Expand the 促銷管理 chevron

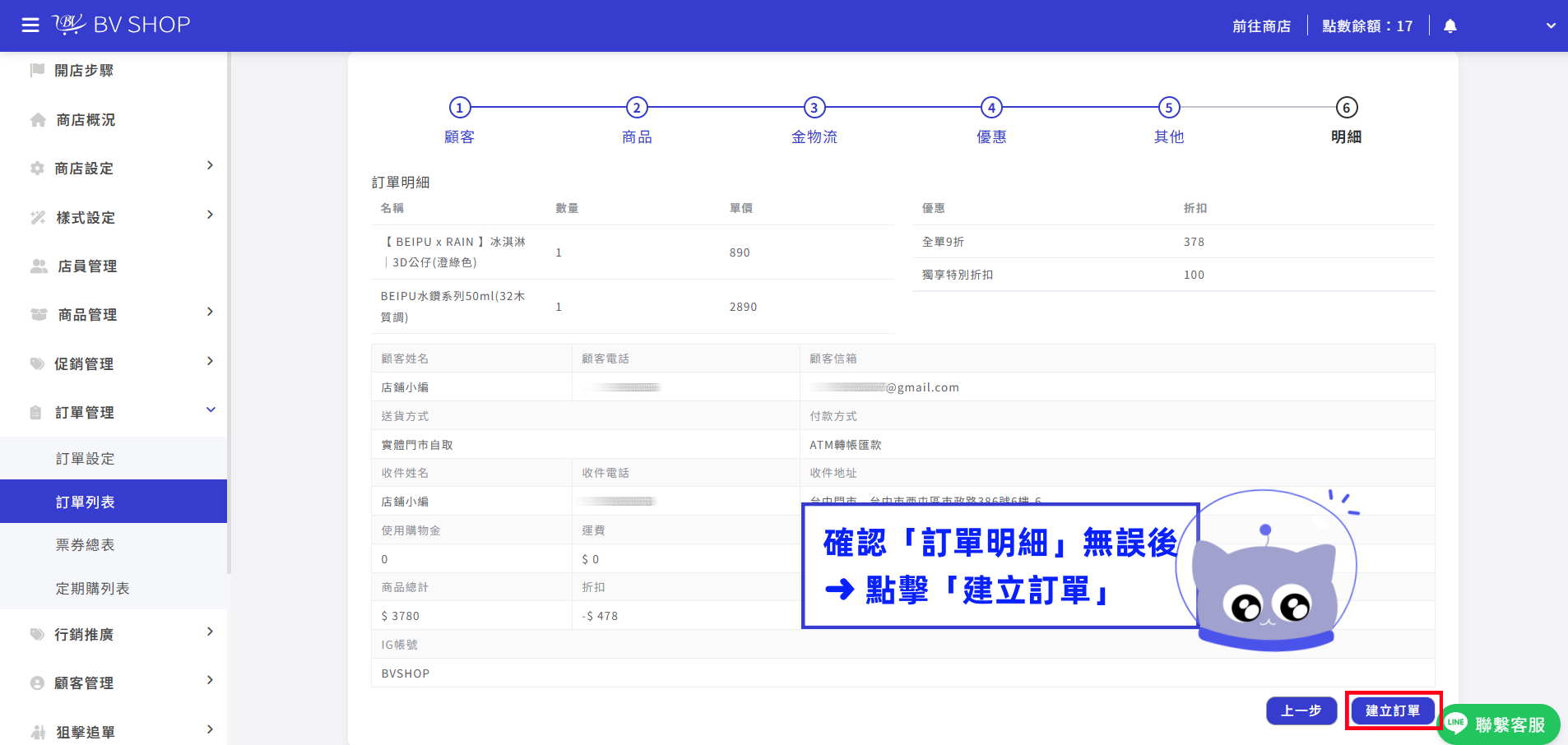[211, 361]
